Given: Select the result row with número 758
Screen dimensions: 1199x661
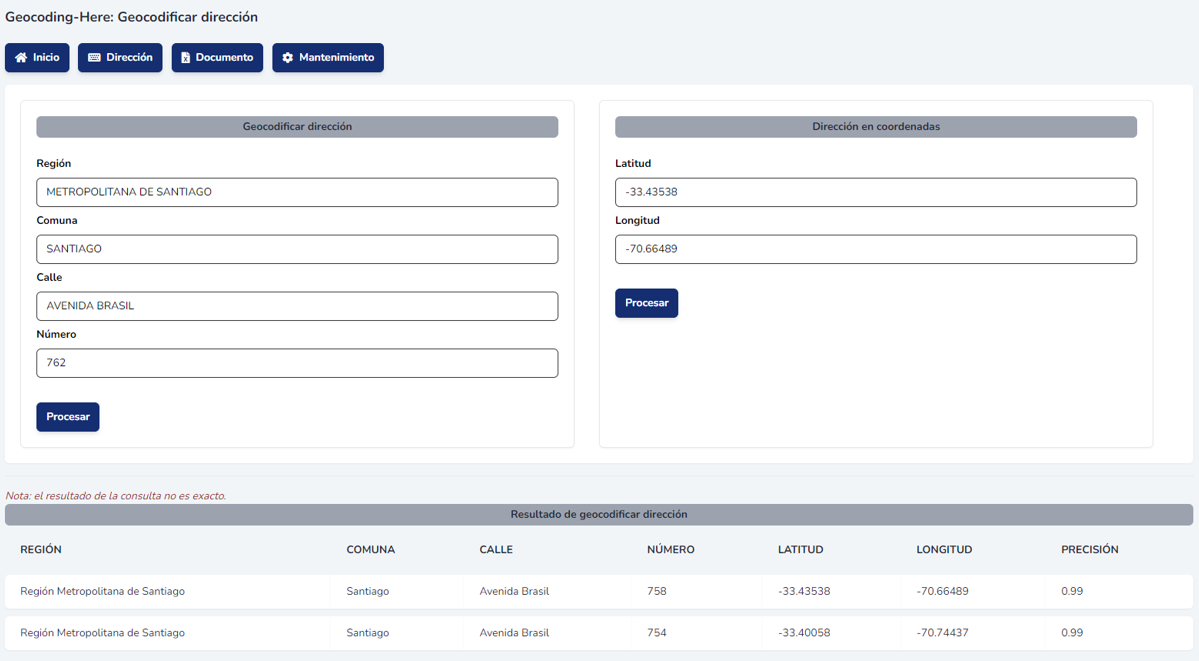Looking at the screenshot, I should tap(598, 591).
